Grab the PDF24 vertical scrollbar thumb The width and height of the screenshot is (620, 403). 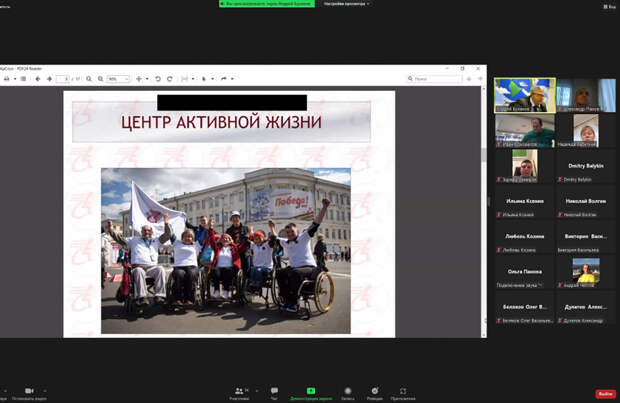484,155
